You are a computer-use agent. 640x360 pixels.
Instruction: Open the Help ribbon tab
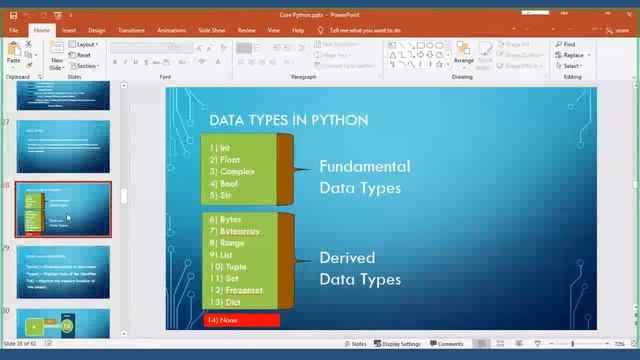click(x=298, y=31)
